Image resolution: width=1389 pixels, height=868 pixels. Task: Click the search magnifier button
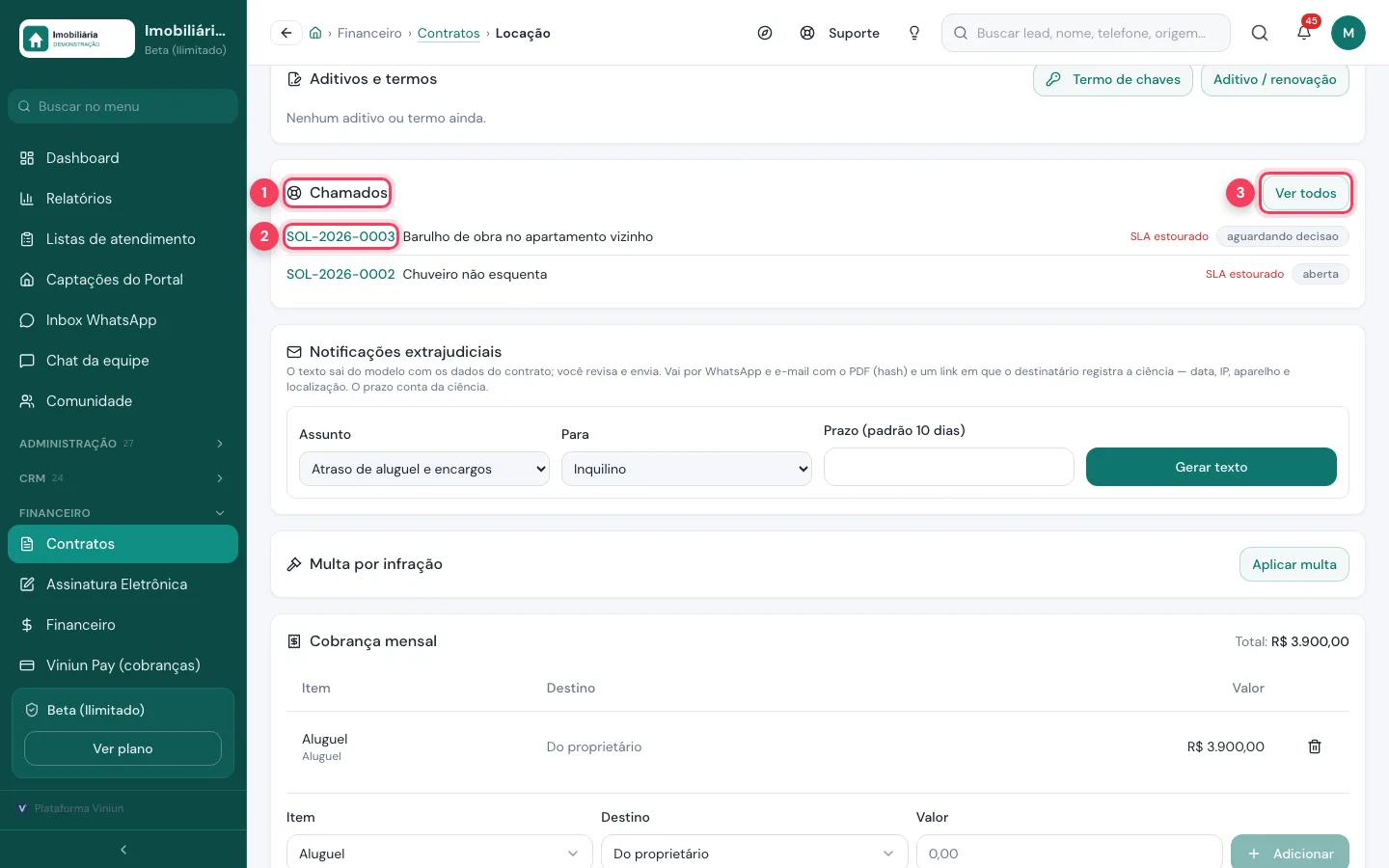(1260, 33)
